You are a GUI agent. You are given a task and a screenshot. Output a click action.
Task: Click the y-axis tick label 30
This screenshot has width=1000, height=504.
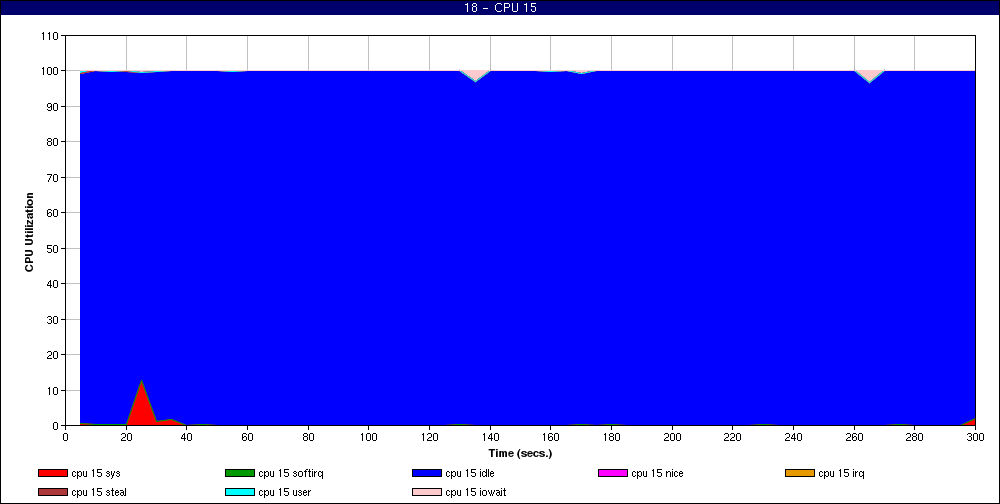click(52, 320)
